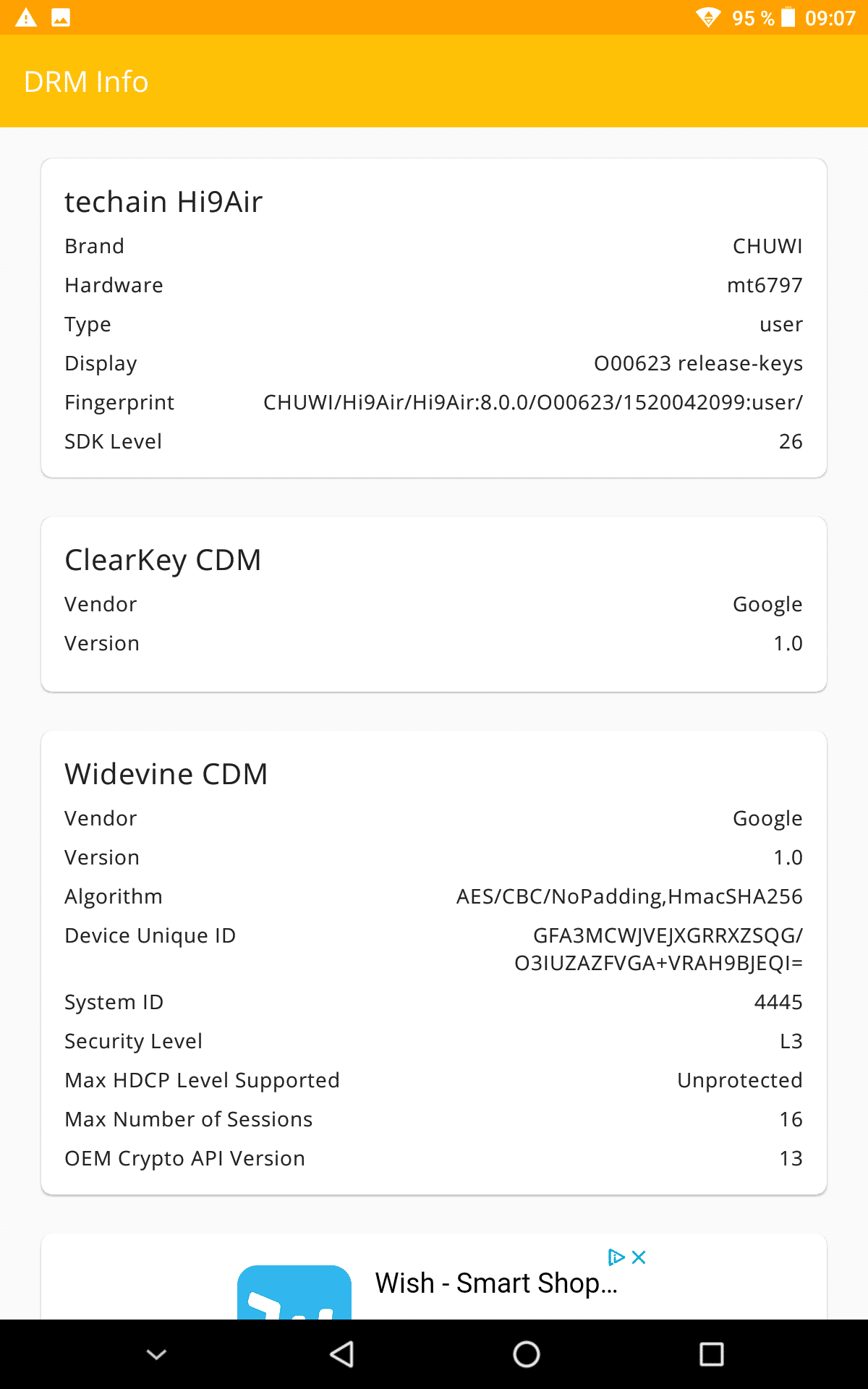This screenshot has height=1389, width=868.
Task: Tap the Wi-Fi status icon
Action: [x=708, y=17]
